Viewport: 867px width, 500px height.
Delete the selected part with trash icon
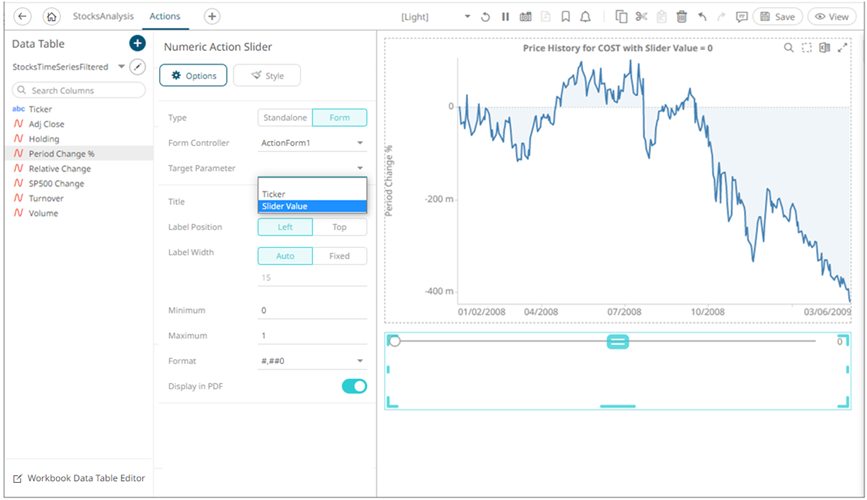(682, 17)
